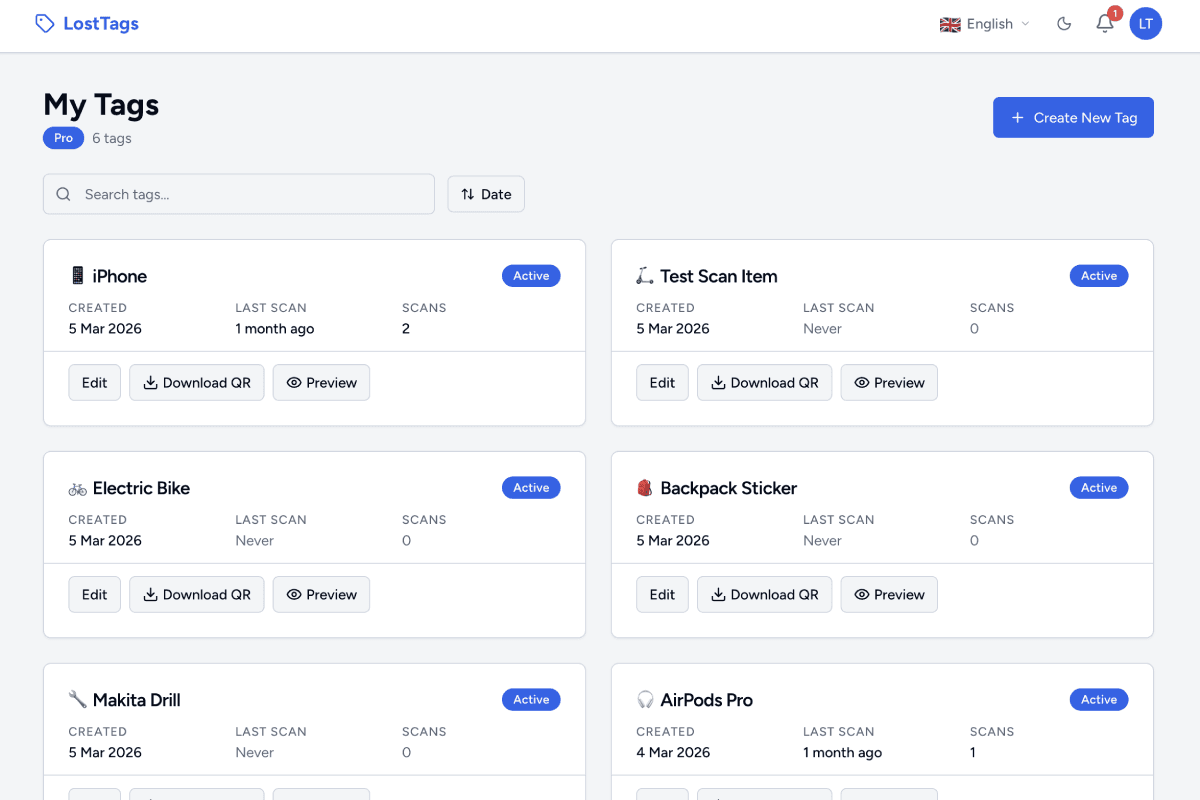Preview the Electric Bike tag
The image size is (1200, 800).
click(x=321, y=594)
